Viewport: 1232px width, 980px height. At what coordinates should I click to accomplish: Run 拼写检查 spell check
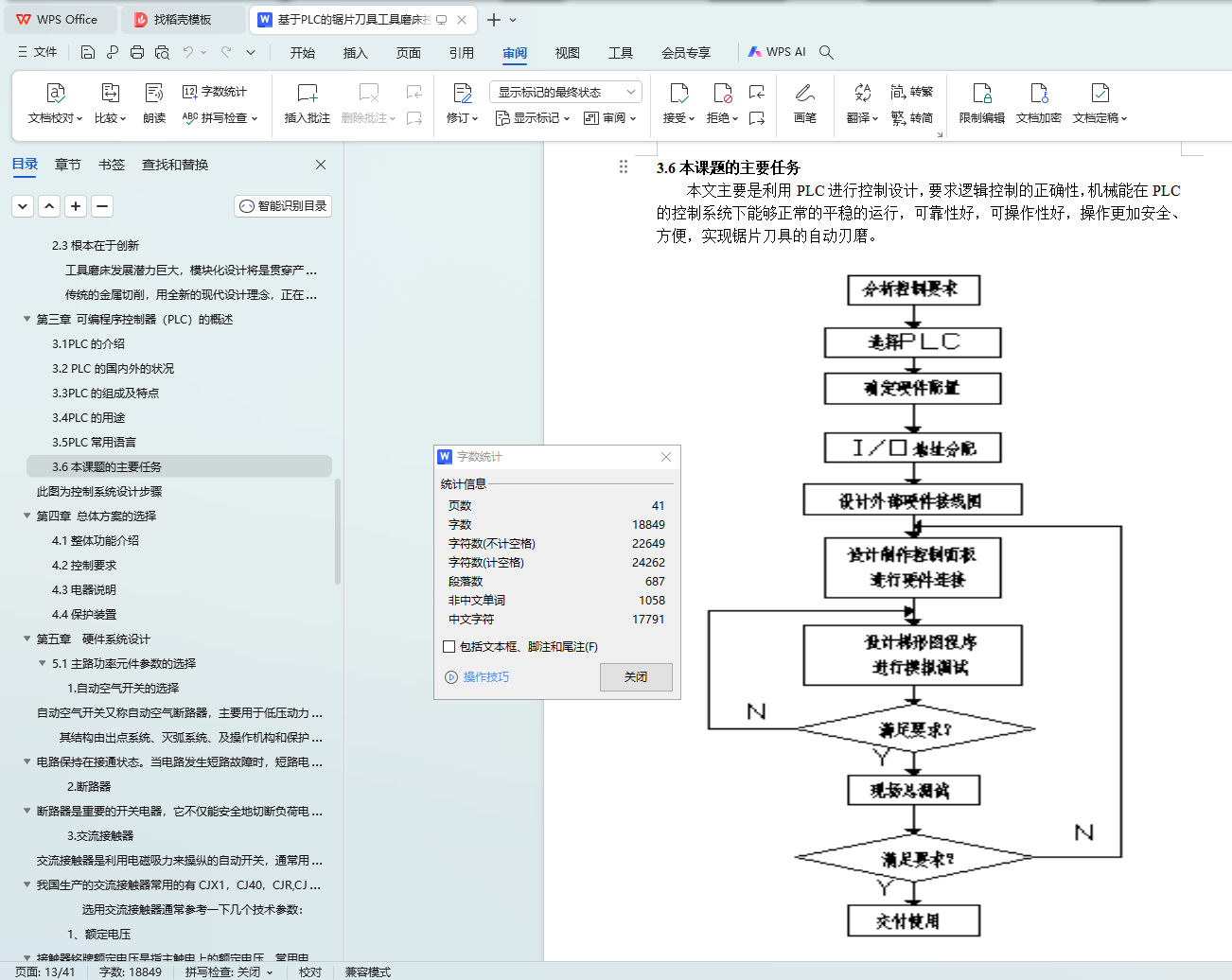(x=220, y=118)
